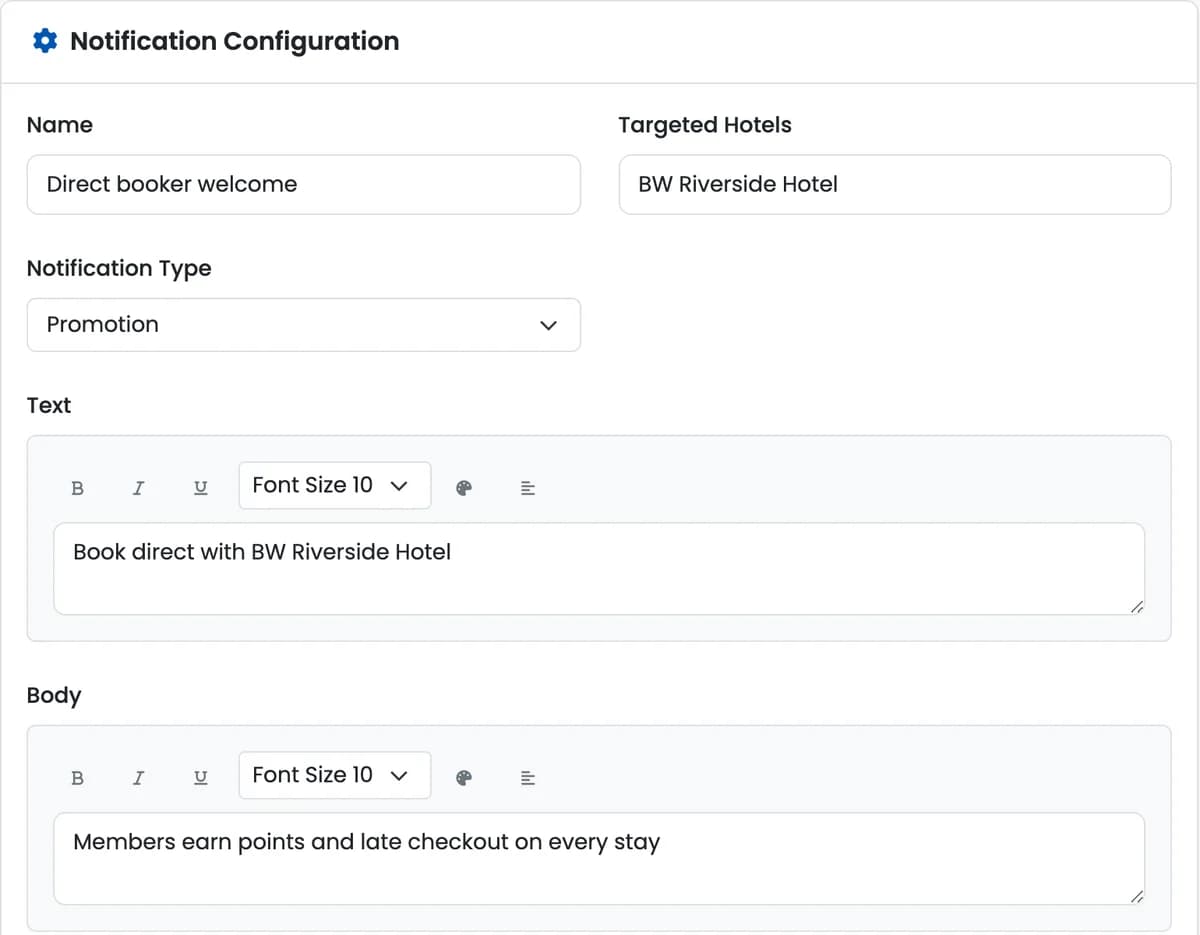1200x935 pixels.
Task: Toggle Italic in the Body editor
Action: [x=138, y=778]
